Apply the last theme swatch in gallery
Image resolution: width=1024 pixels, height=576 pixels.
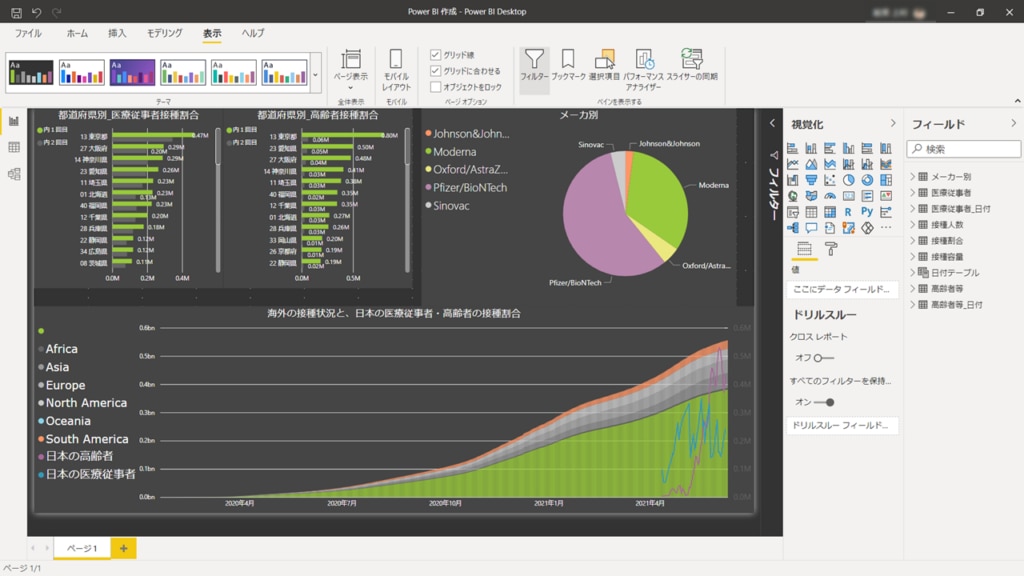click(x=284, y=72)
